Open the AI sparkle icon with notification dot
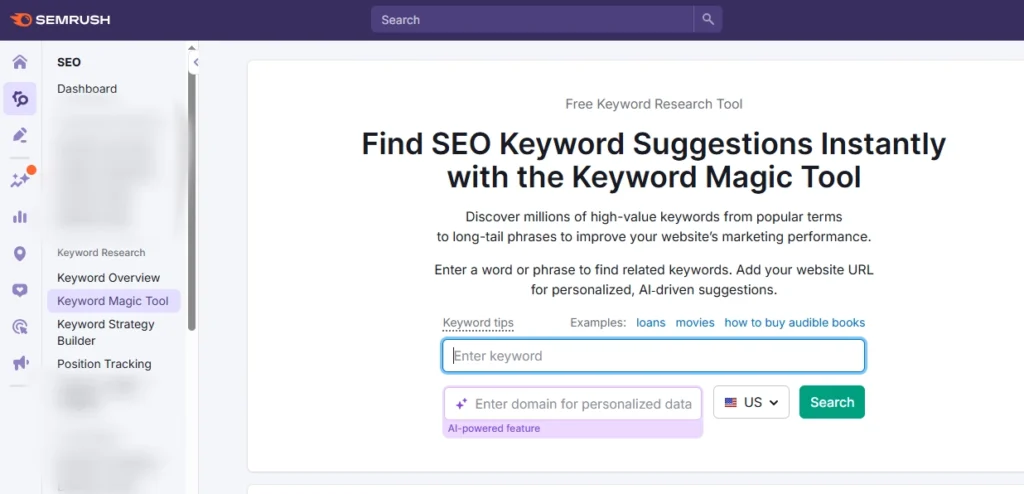Image resolution: width=1024 pixels, height=494 pixels. (20, 180)
